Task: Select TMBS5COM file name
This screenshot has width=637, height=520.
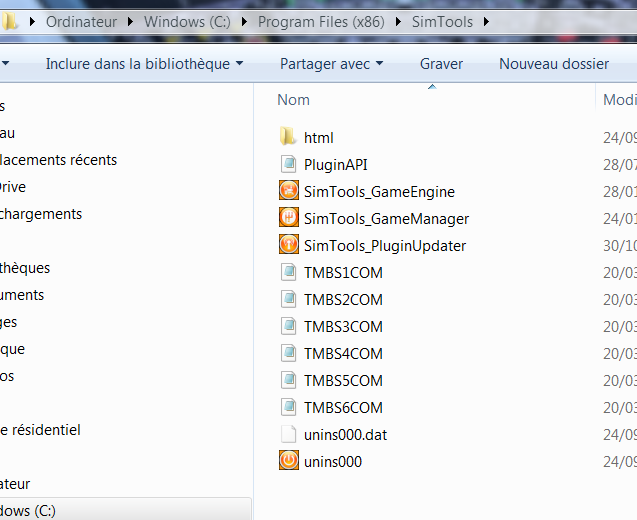Action: coord(343,381)
